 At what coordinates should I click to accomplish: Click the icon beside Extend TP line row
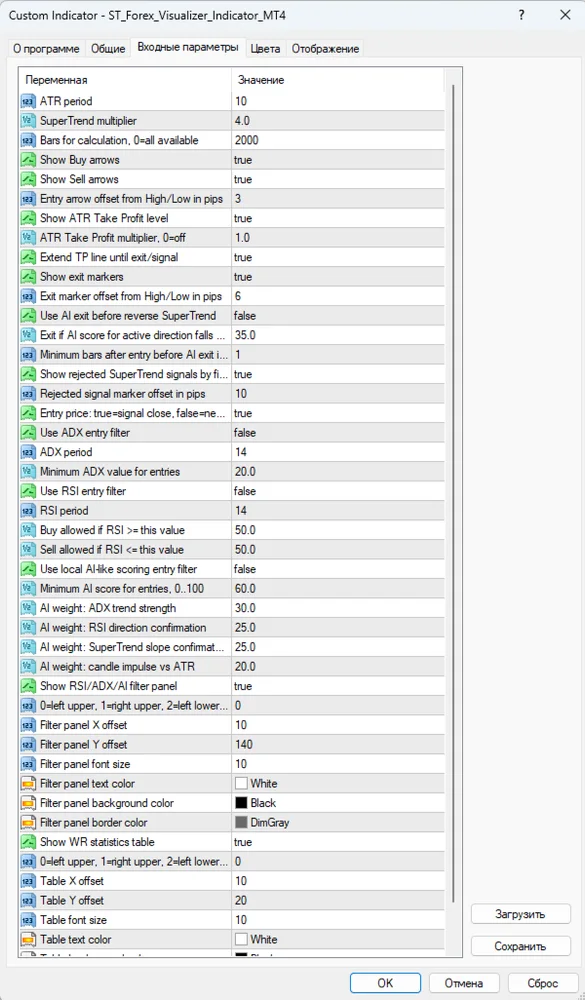(x=28, y=257)
